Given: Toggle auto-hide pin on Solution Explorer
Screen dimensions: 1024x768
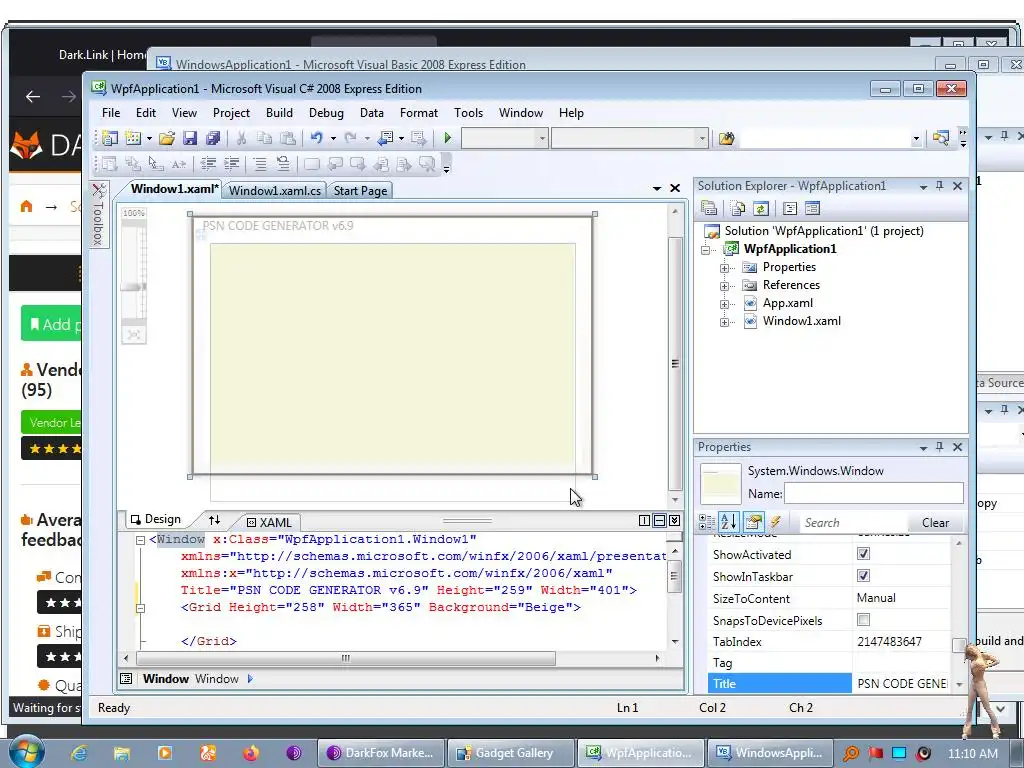Looking at the screenshot, I should (x=940, y=186).
